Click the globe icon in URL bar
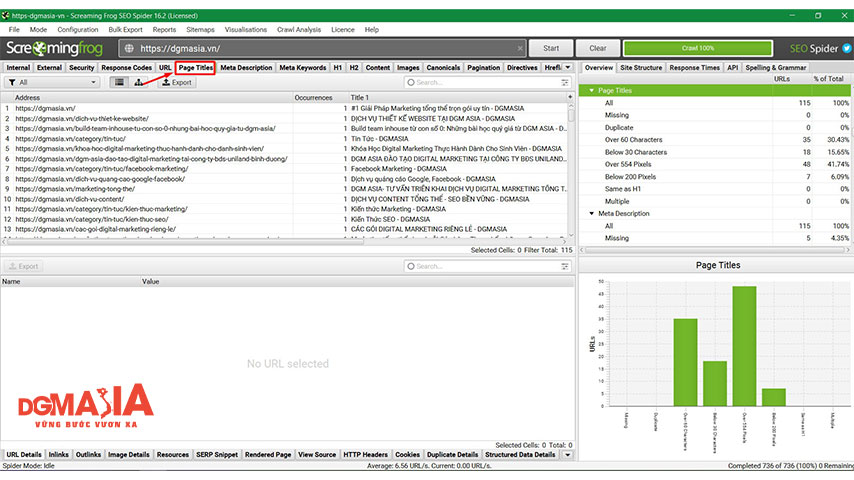The width and height of the screenshot is (854, 480). [x=129, y=48]
